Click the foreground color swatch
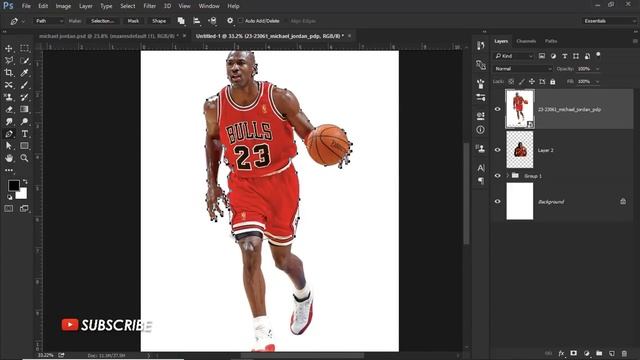 coord(13,185)
